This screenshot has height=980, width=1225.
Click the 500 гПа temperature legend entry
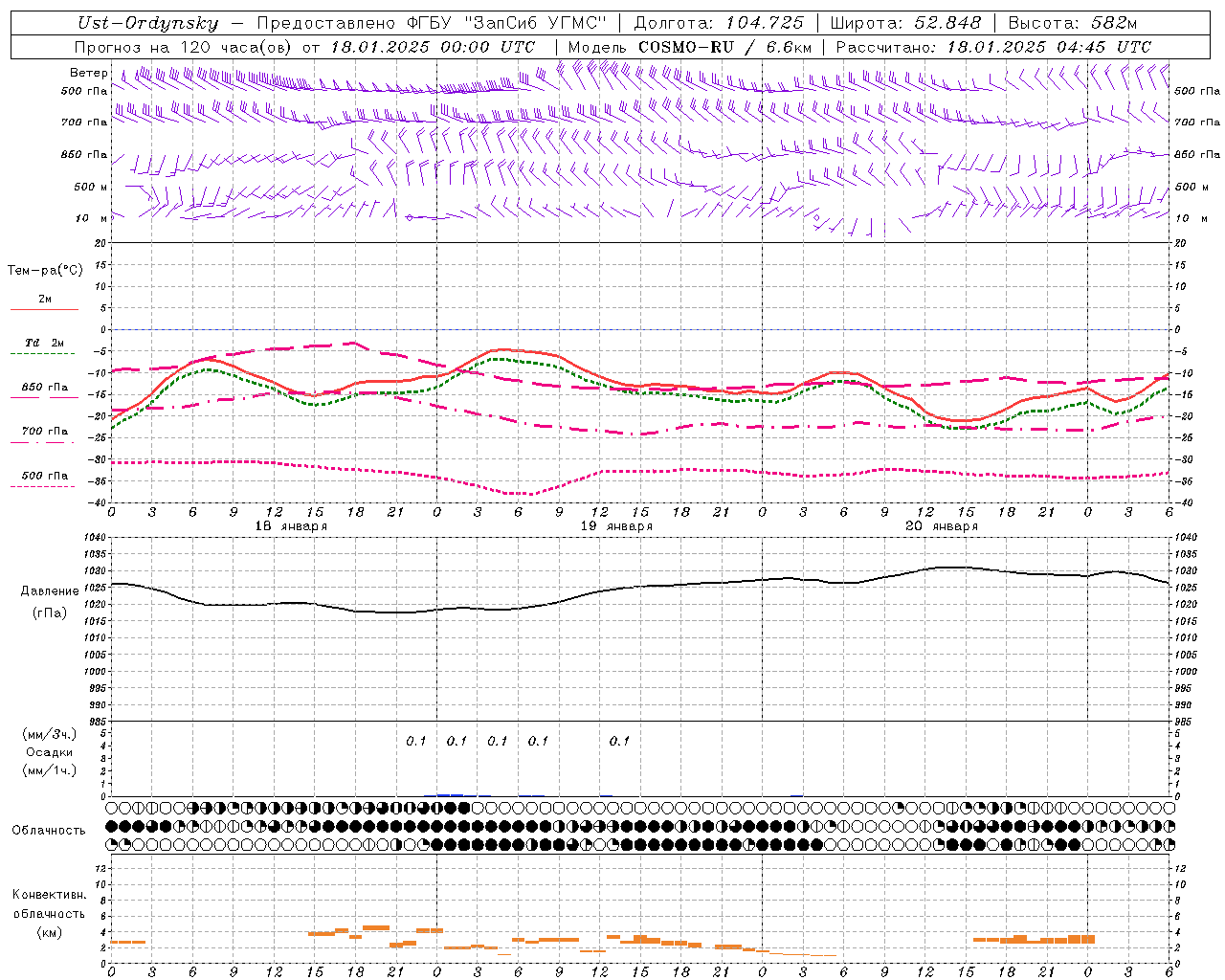click(45, 476)
